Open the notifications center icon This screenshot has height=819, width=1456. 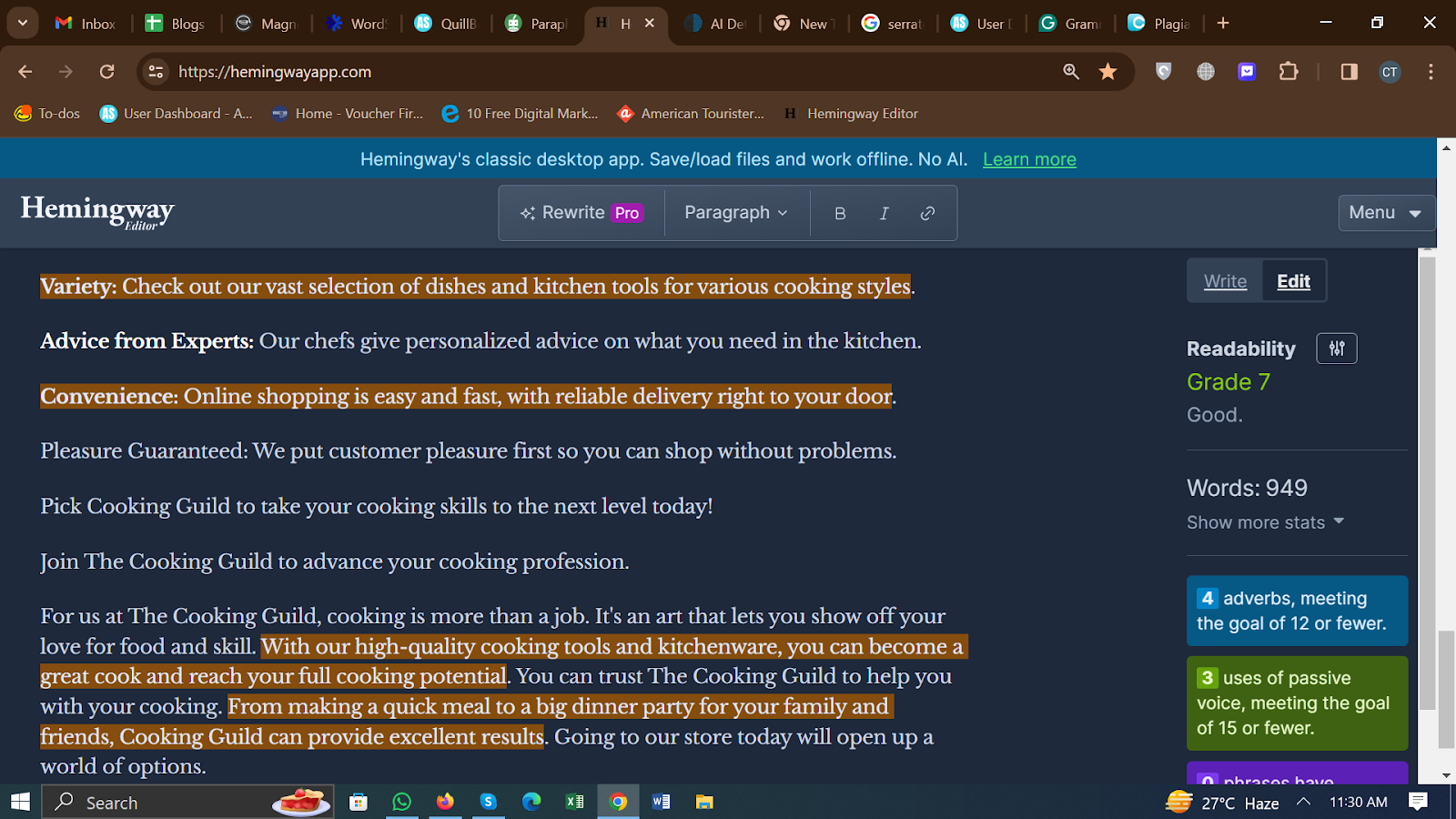tap(1418, 802)
